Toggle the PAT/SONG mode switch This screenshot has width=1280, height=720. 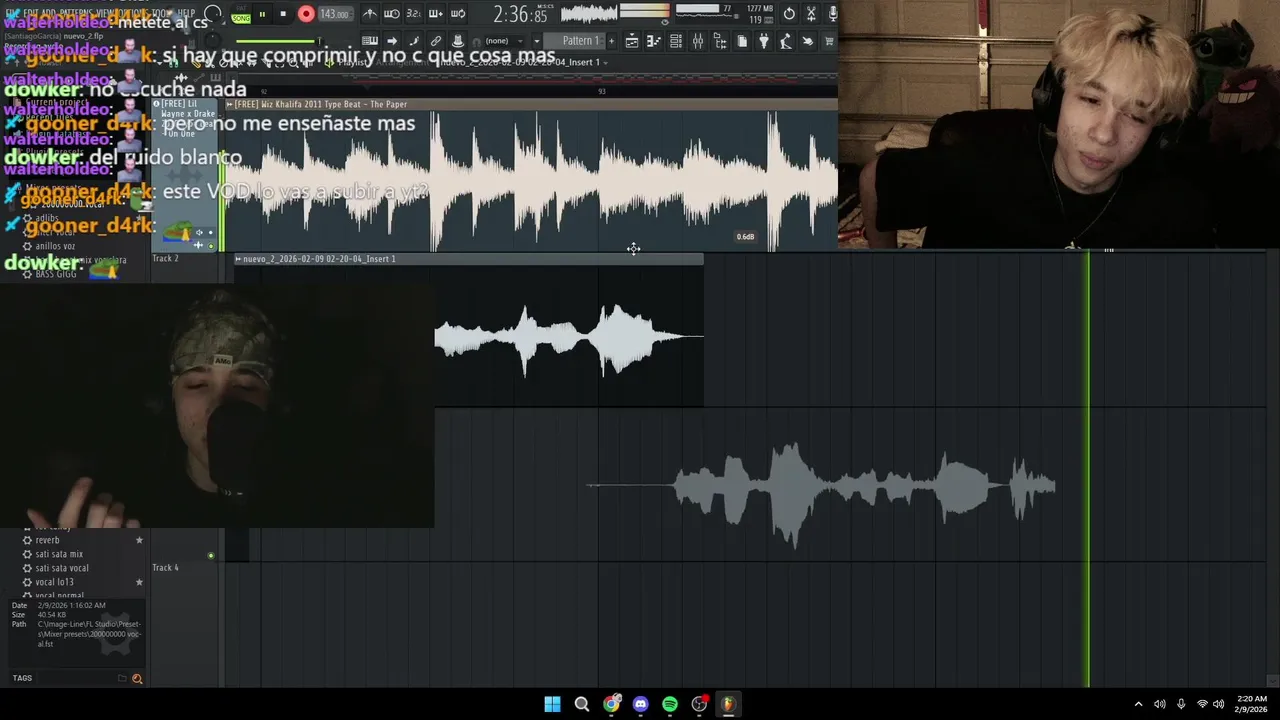pyautogui.click(x=241, y=14)
